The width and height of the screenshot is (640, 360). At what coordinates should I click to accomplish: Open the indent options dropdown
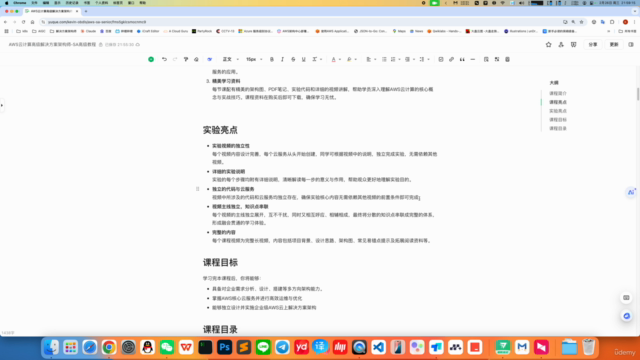[x=409, y=59]
